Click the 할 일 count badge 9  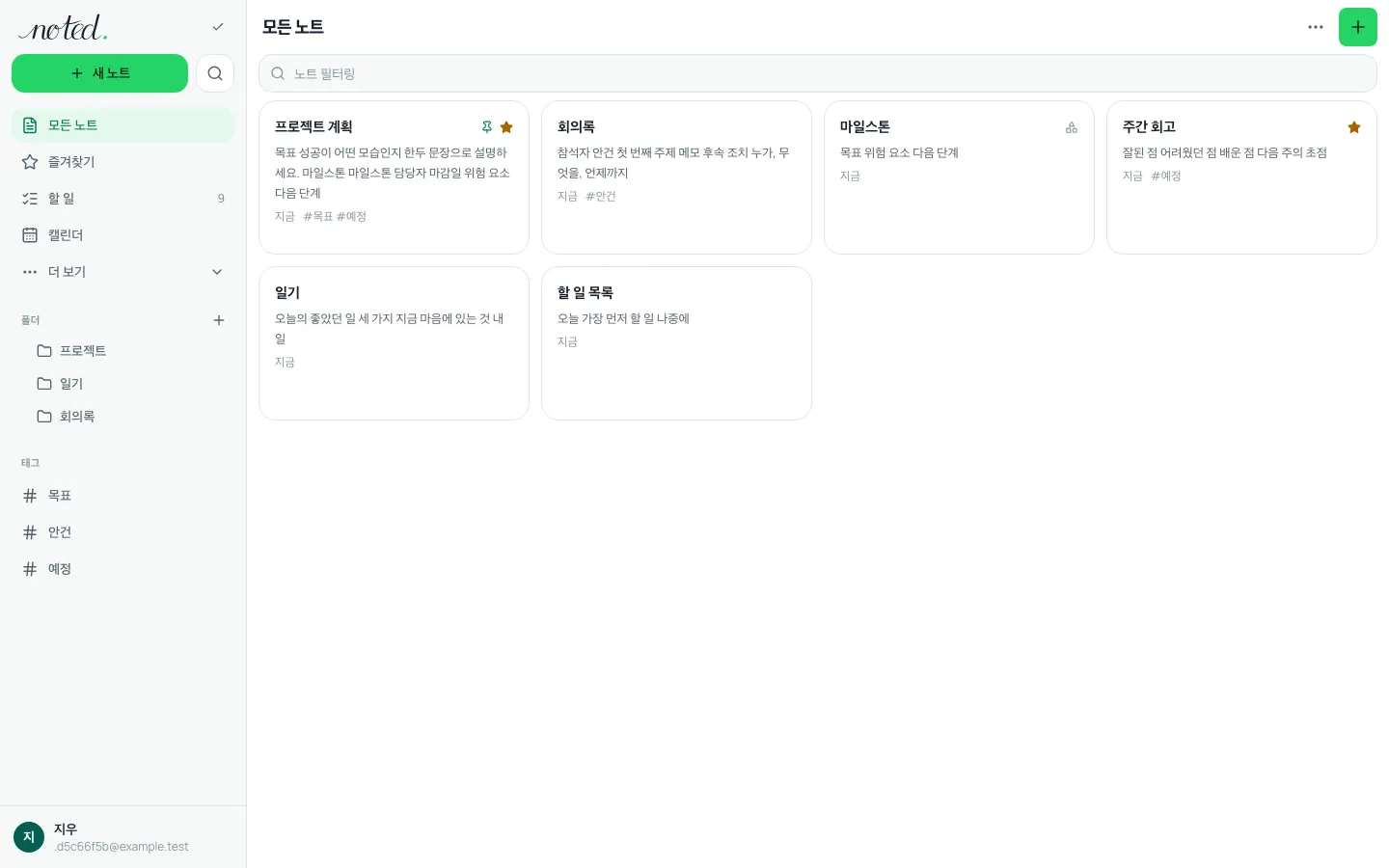[x=221, y=199]
